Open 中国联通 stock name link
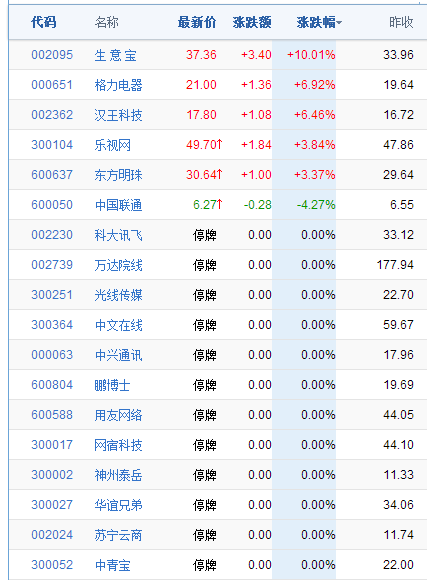Screen dimensions: 427x580 [x=118, y=205]
